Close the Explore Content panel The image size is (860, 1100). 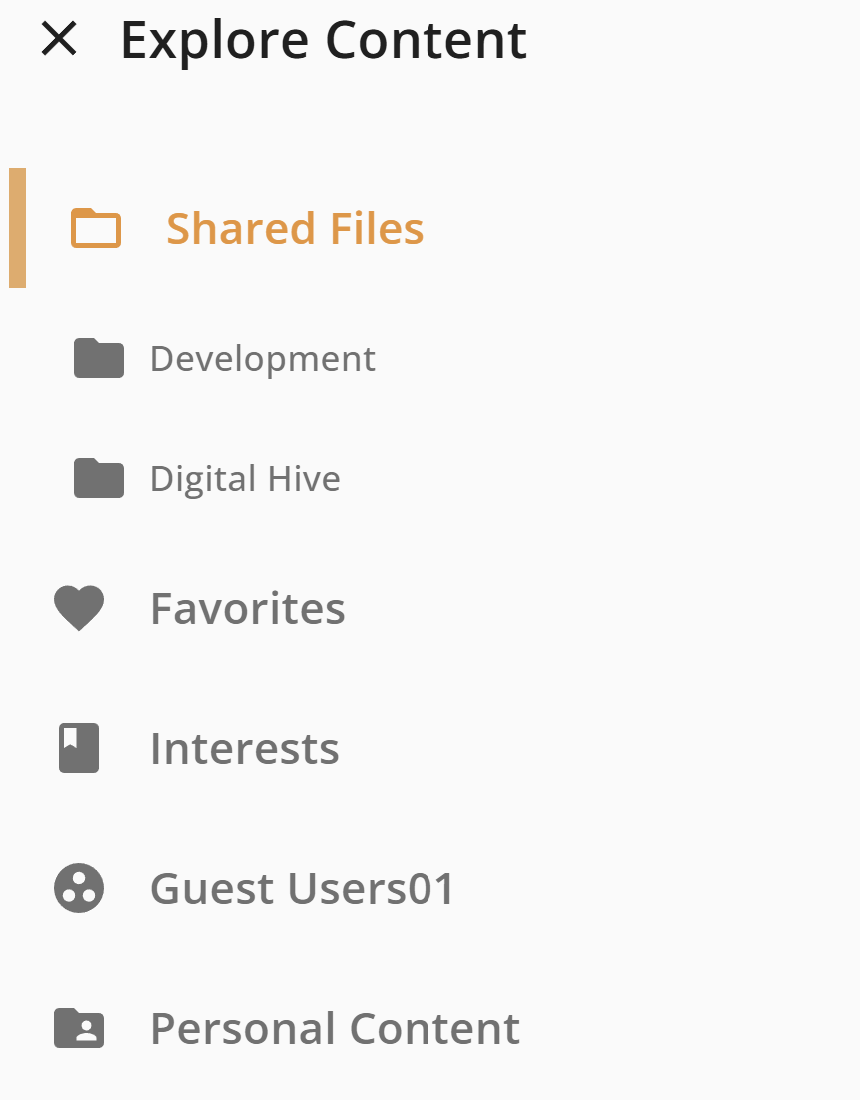pyautogui.click(x=59, y=39)
